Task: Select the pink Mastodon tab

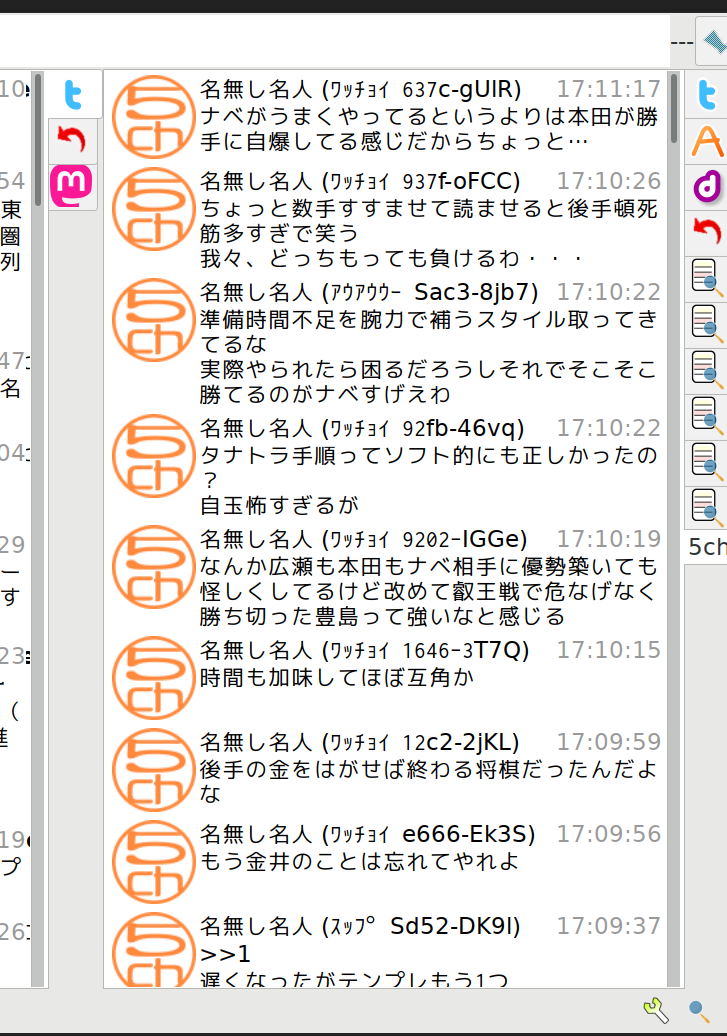Action: click(x=73, y=186)
